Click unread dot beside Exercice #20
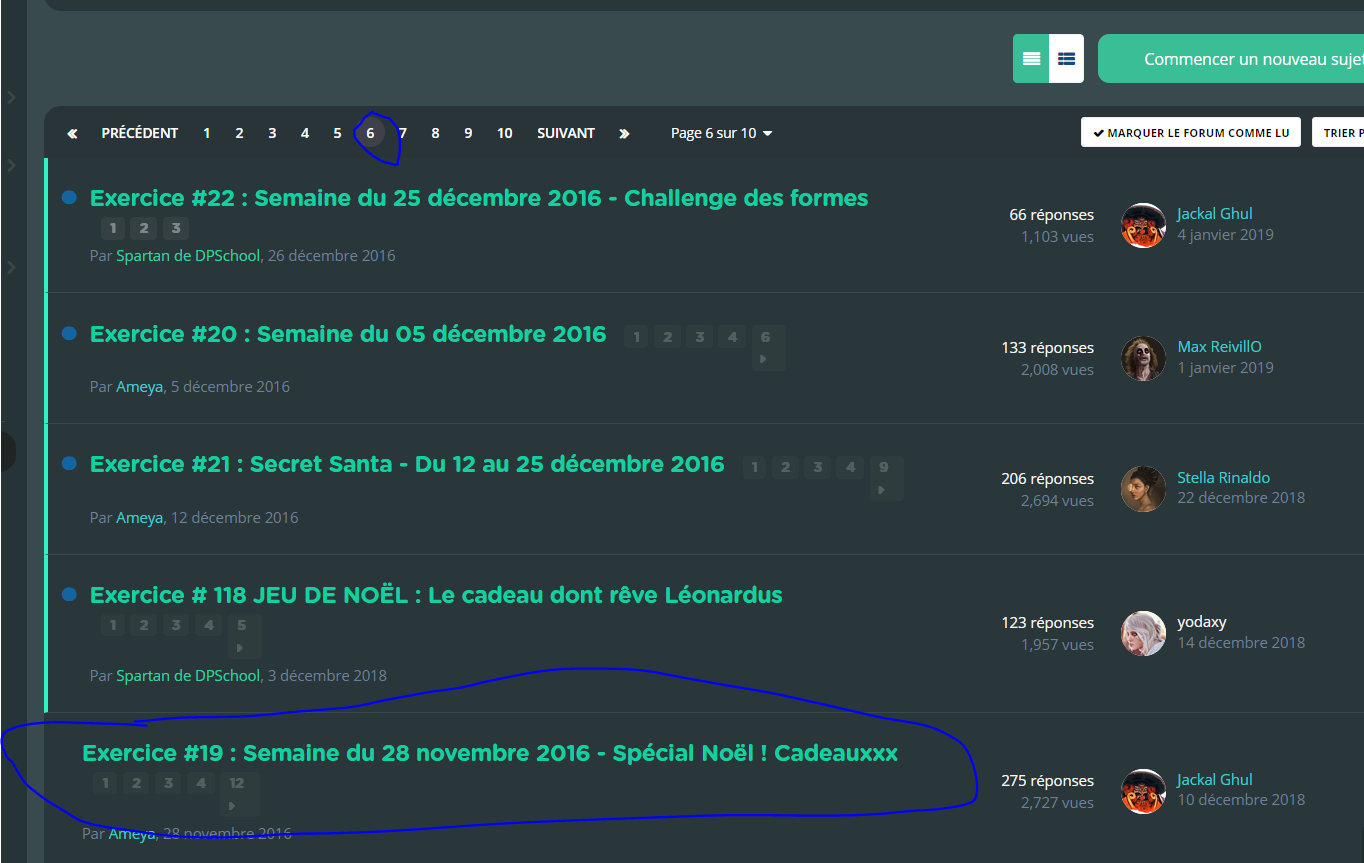The width and height of the screenshot is (1364, 863). point(69,333)
